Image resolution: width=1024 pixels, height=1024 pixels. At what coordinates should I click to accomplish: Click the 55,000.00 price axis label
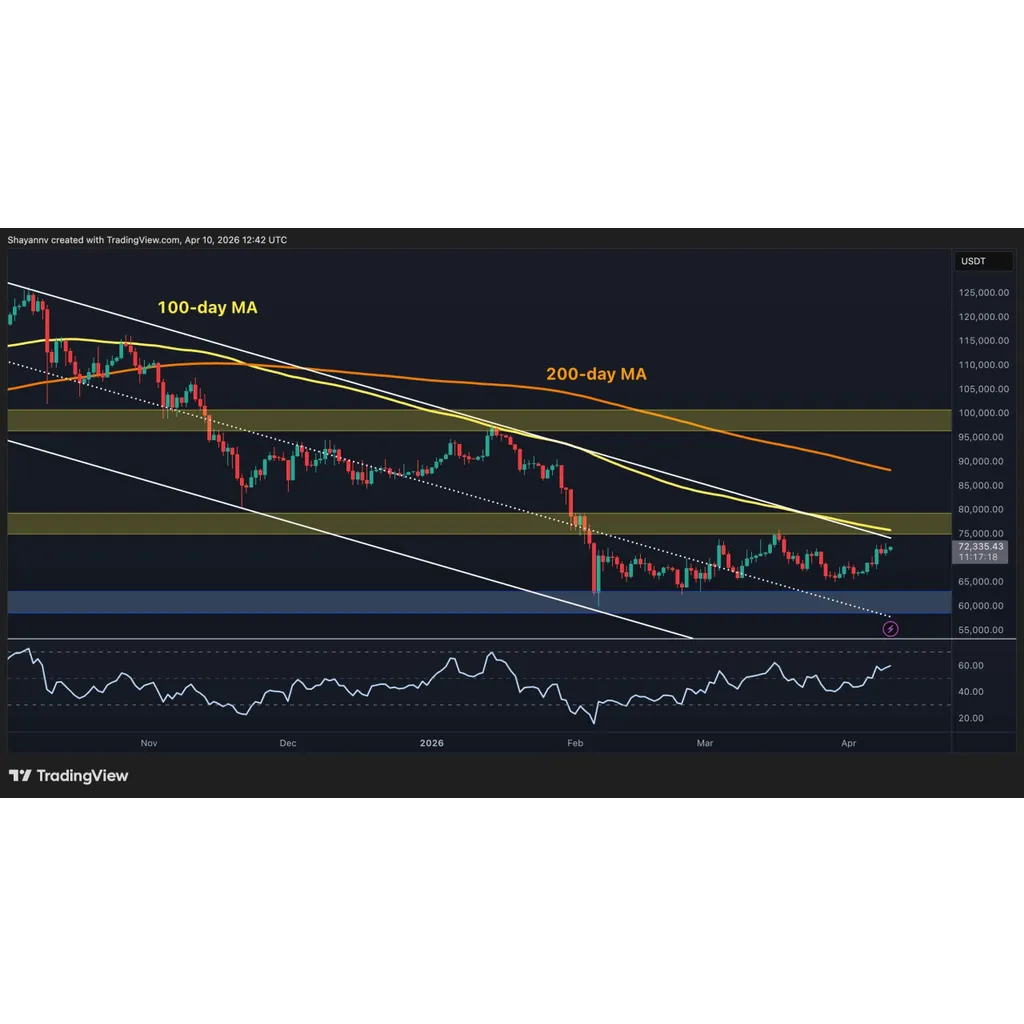pos(981,630)
